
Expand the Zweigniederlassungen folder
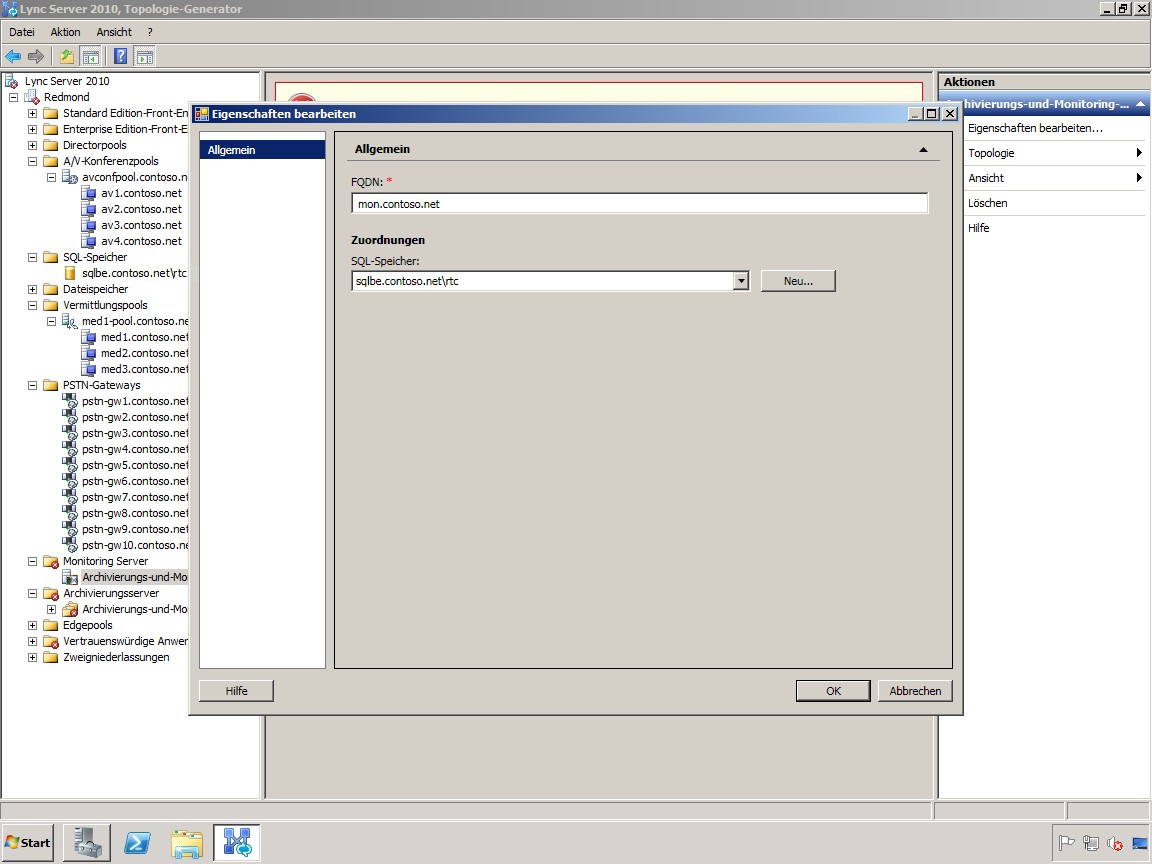pos(32,658)
